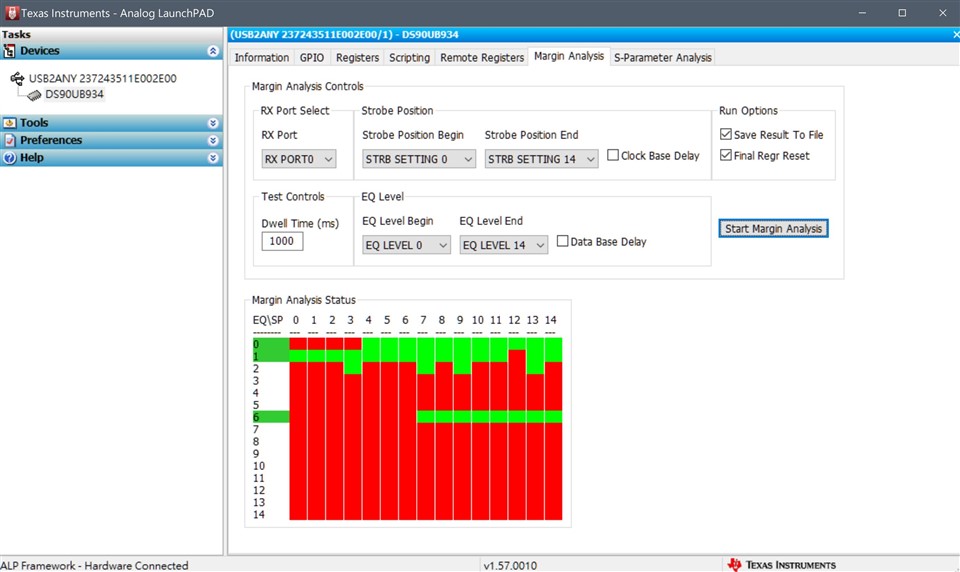Click the Devices panel icon

[x=9, y=51]
